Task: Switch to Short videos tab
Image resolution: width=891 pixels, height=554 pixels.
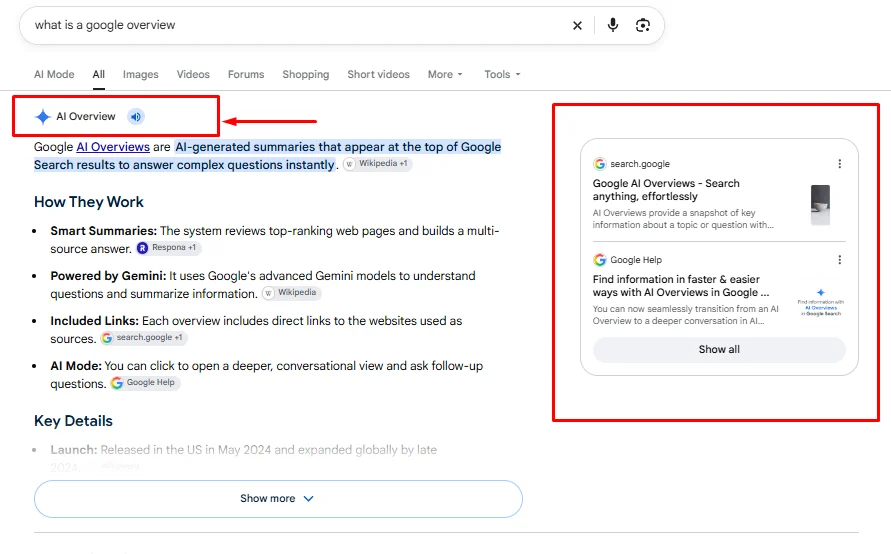Action: (x=378, y=74)
